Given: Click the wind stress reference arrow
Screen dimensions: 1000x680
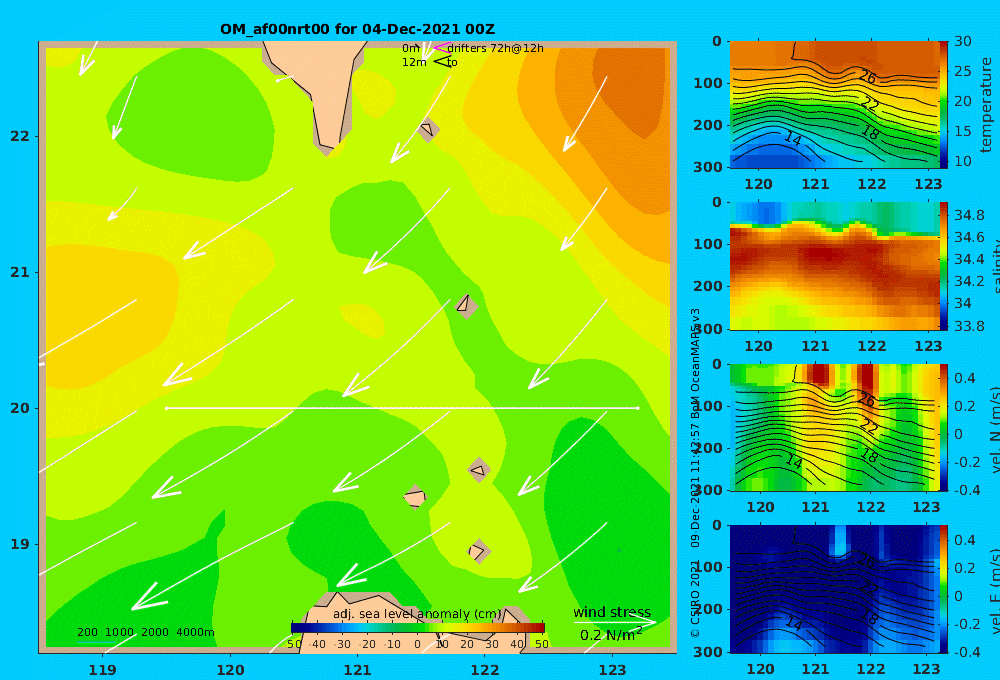Looking at the screenshot, I should (614, 622).
